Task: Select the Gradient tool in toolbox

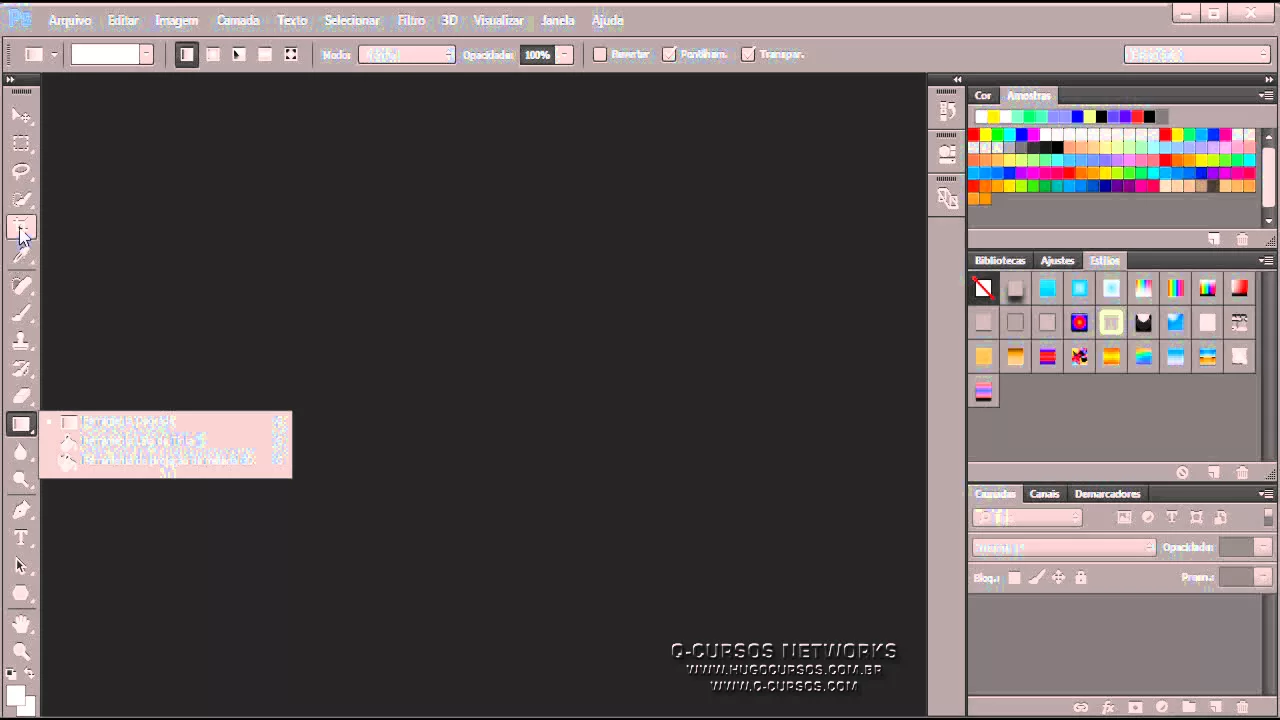Action: point(21,425)
